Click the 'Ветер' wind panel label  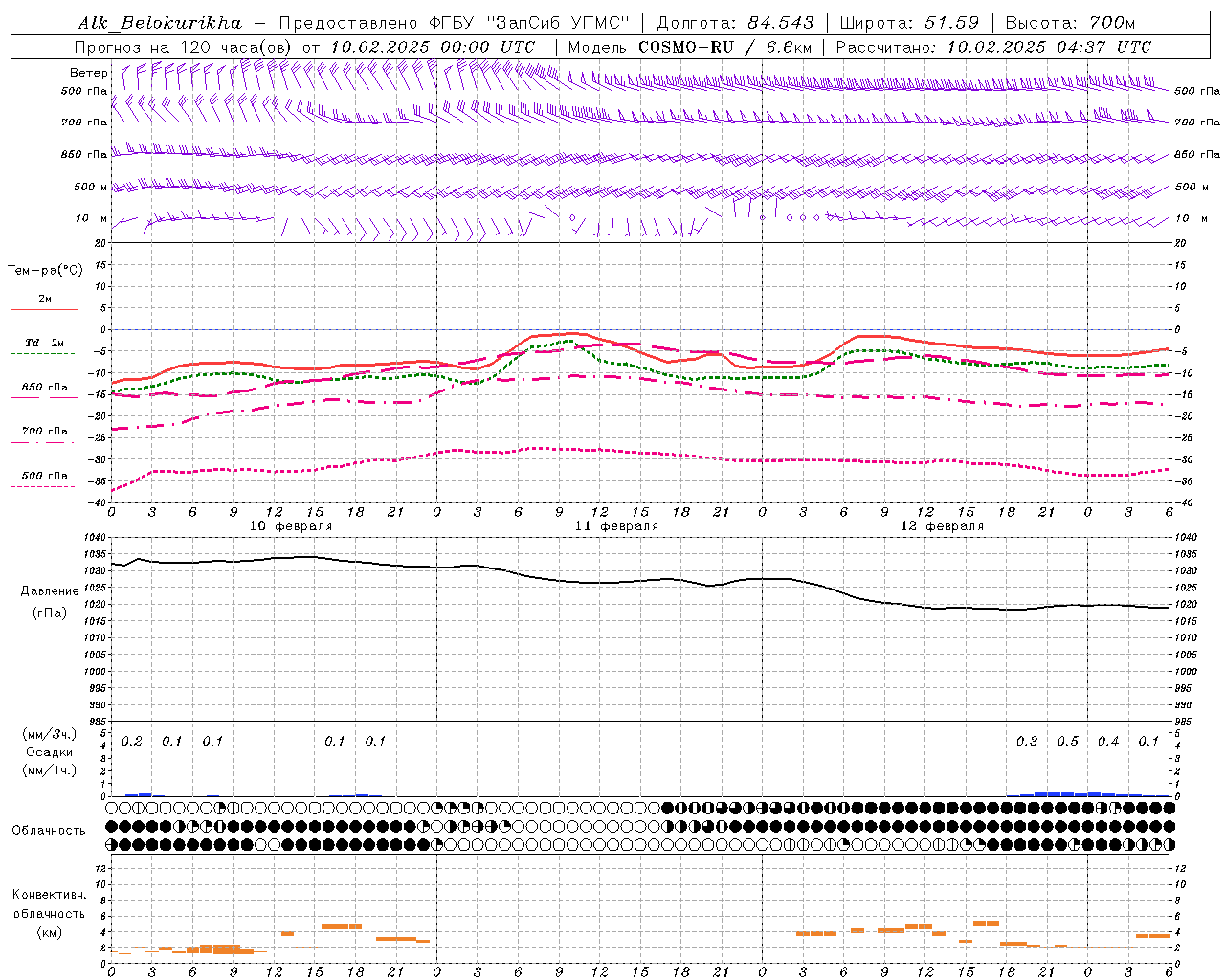[89, 73]
